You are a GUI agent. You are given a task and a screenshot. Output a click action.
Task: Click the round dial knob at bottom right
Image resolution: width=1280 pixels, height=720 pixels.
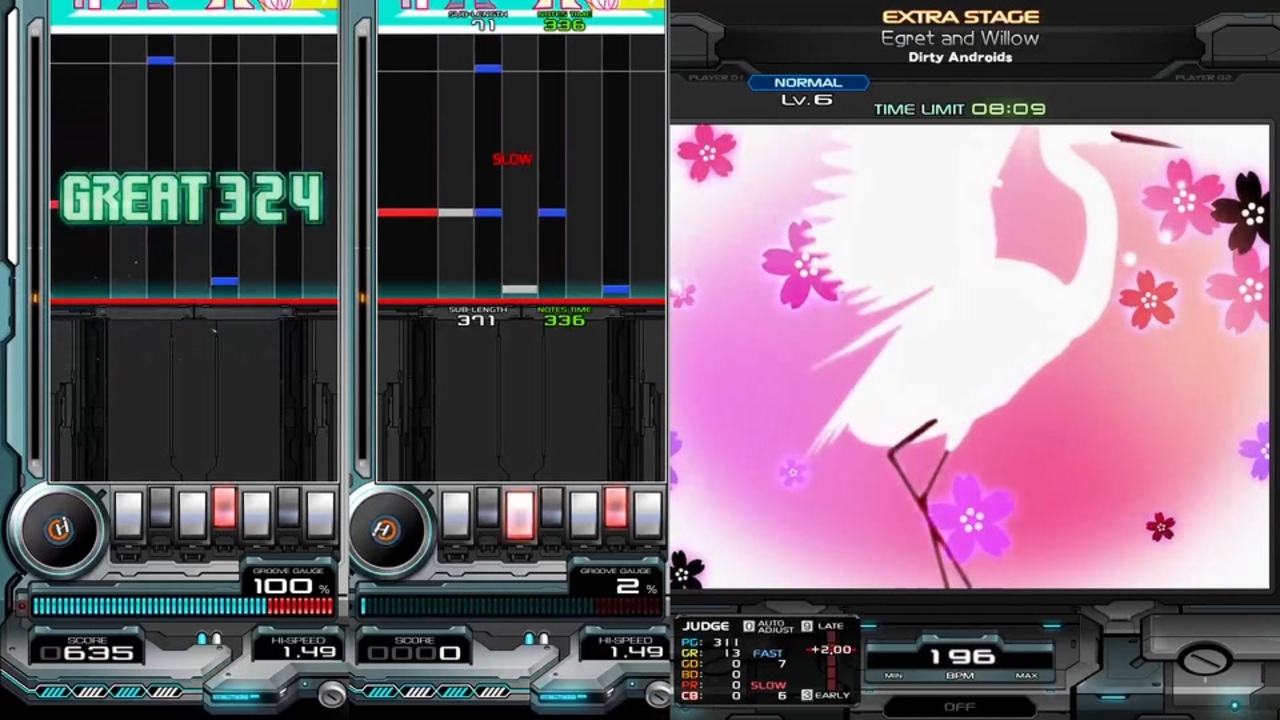pos(1206,659)
